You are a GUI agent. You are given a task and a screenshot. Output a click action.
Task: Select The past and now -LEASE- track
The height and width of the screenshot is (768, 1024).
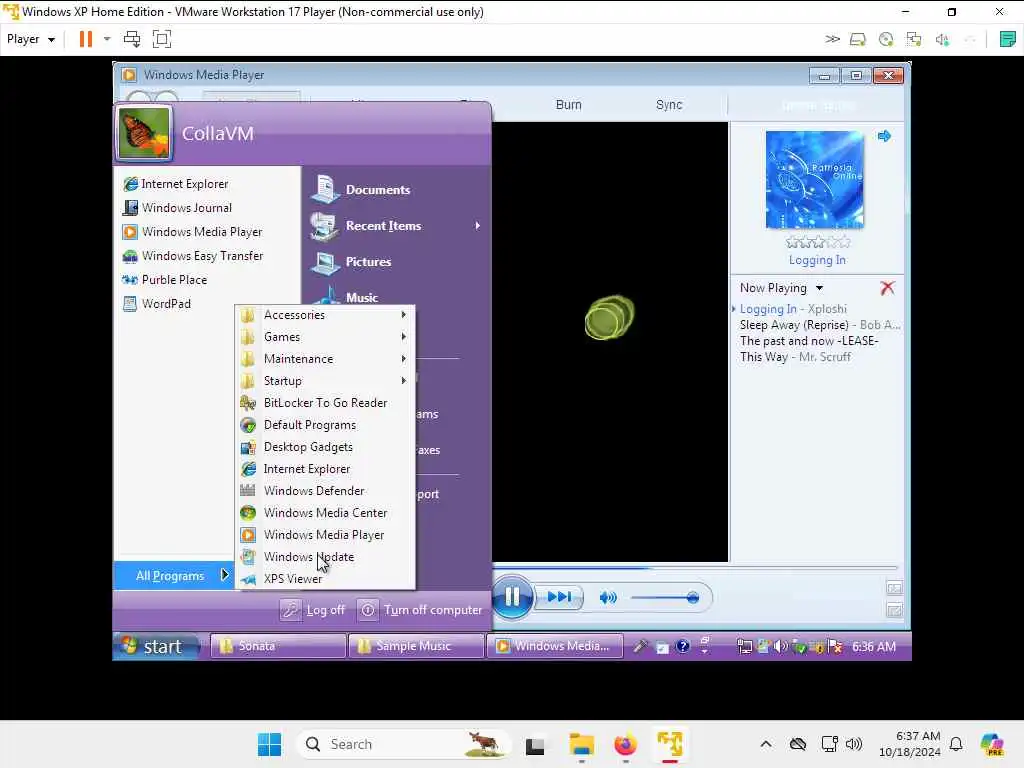coord(808,341)
